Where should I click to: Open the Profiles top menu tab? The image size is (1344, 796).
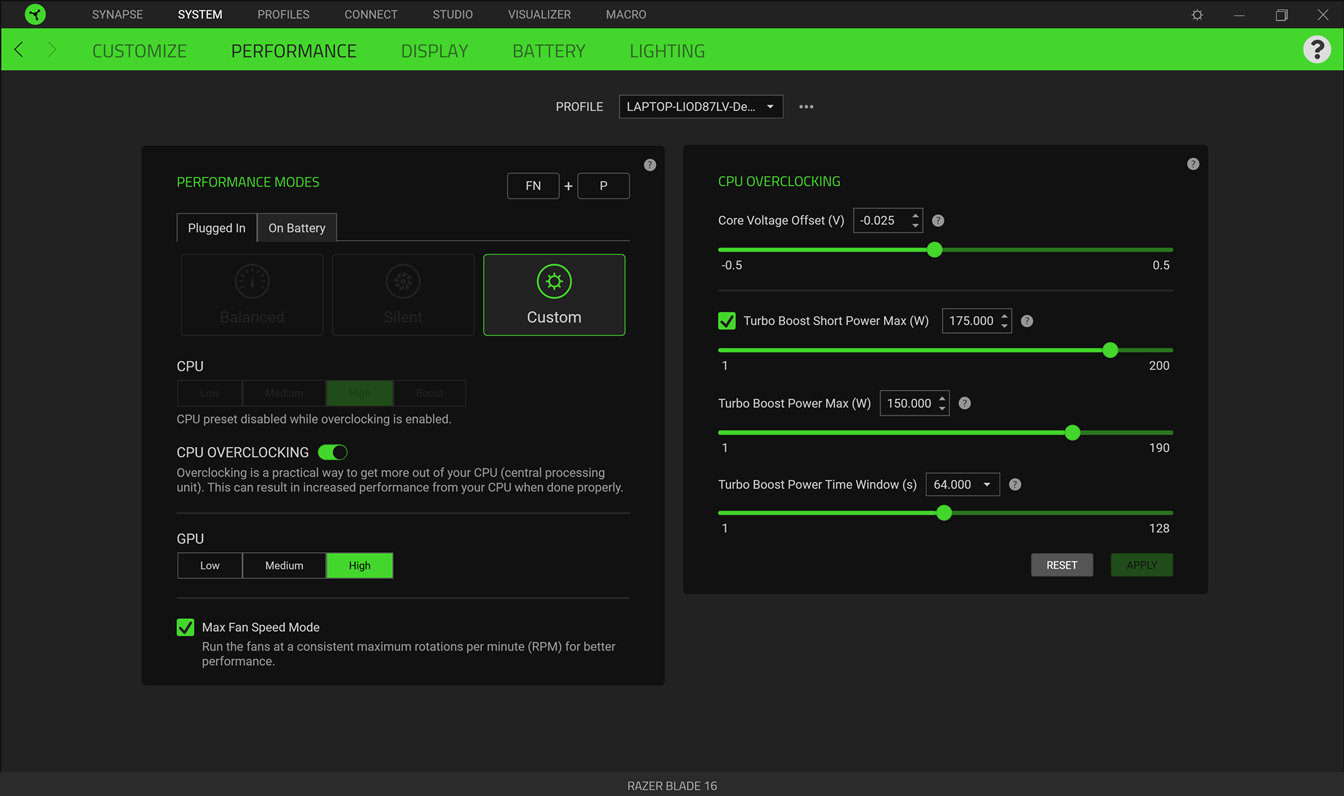click(283, 14)
